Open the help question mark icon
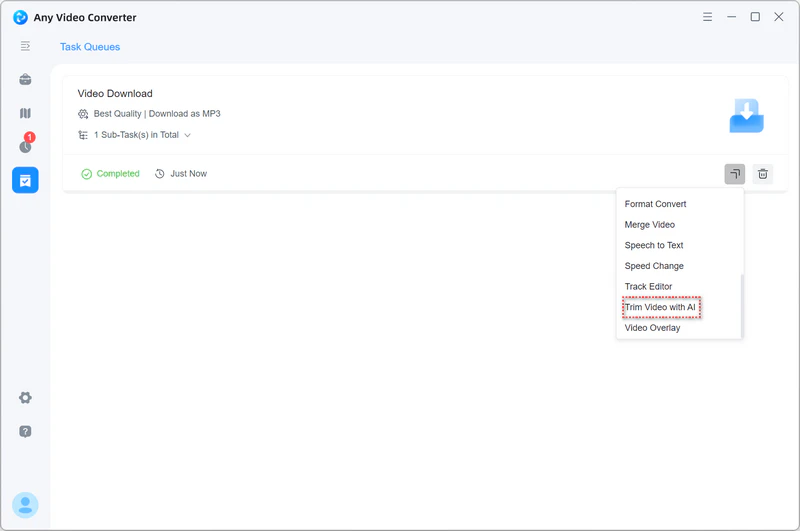 pyautogui.click(x=25, y=432)
